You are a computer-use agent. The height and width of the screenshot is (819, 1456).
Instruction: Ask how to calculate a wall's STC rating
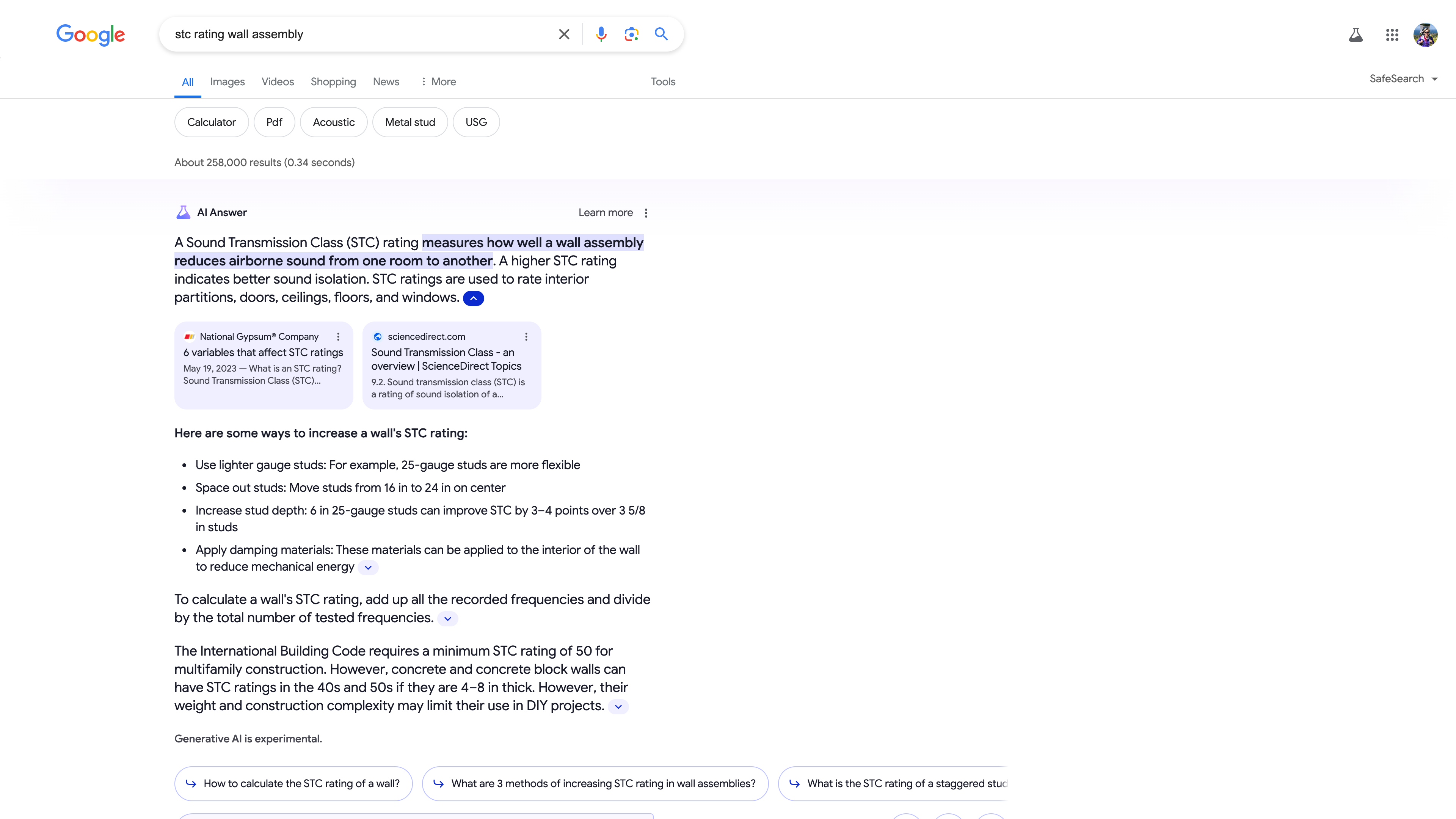pos(293,783)
